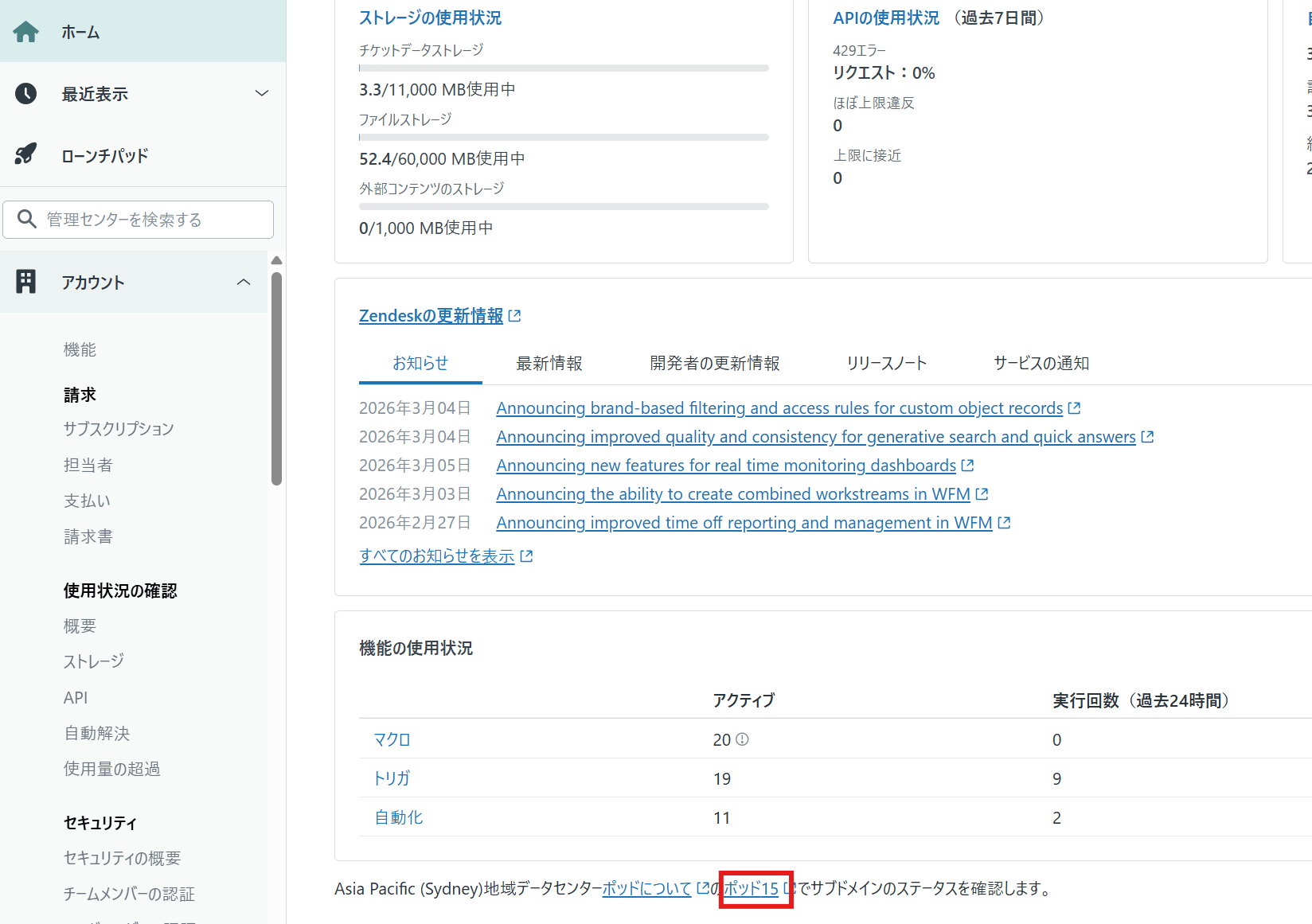The width and height of the screenshot is (1312, 924).
Task: Go to ストレージ usage page in sidebar
Action: pos(94,661)
